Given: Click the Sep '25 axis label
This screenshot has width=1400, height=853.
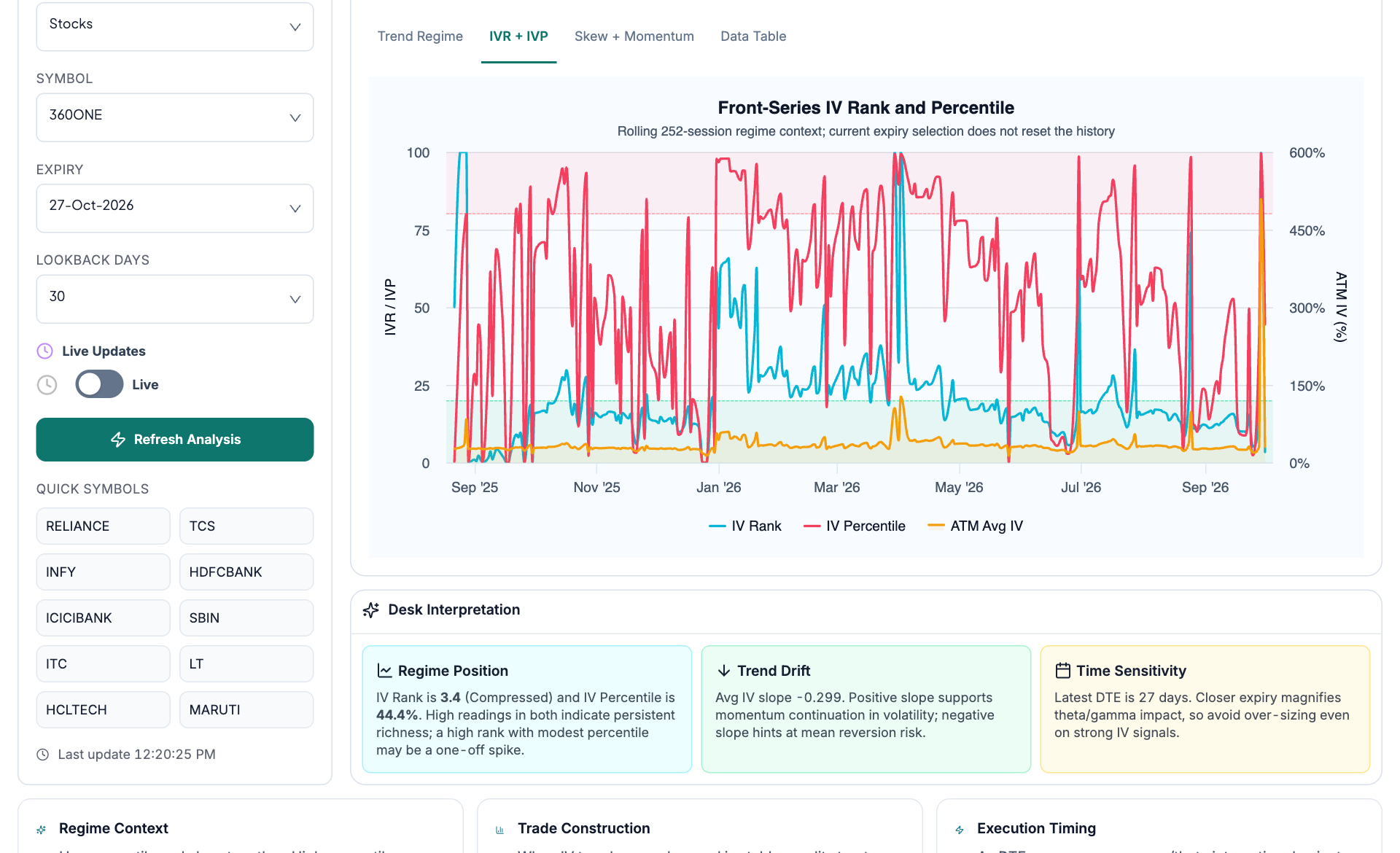Looking at the screenshot, I should 475,487.
